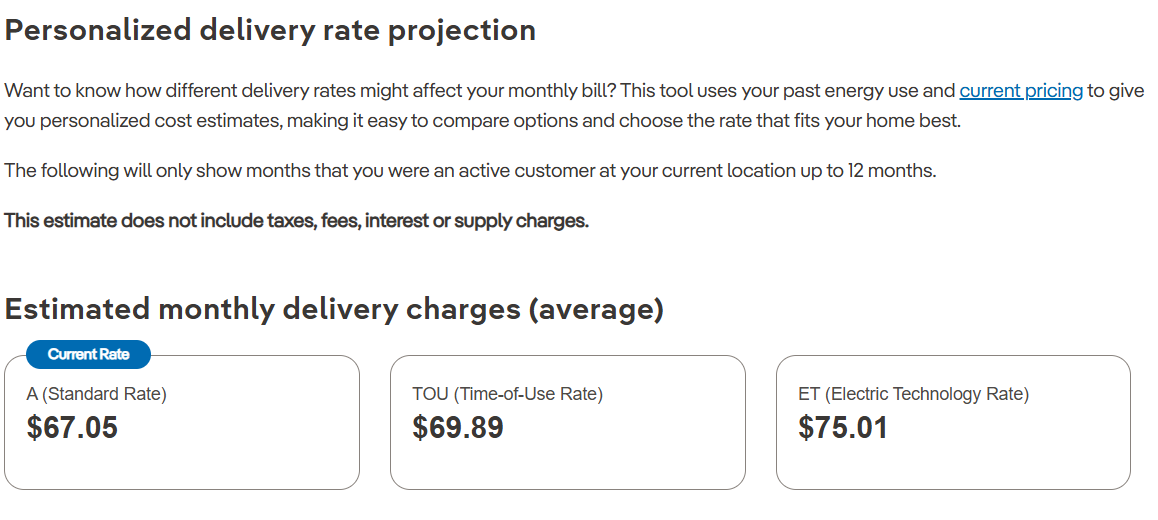Image resolution: width=1158 pixels, height=520 pixels.
Task: Click the $67.05 standard rate amount
Action: point(72,428)
